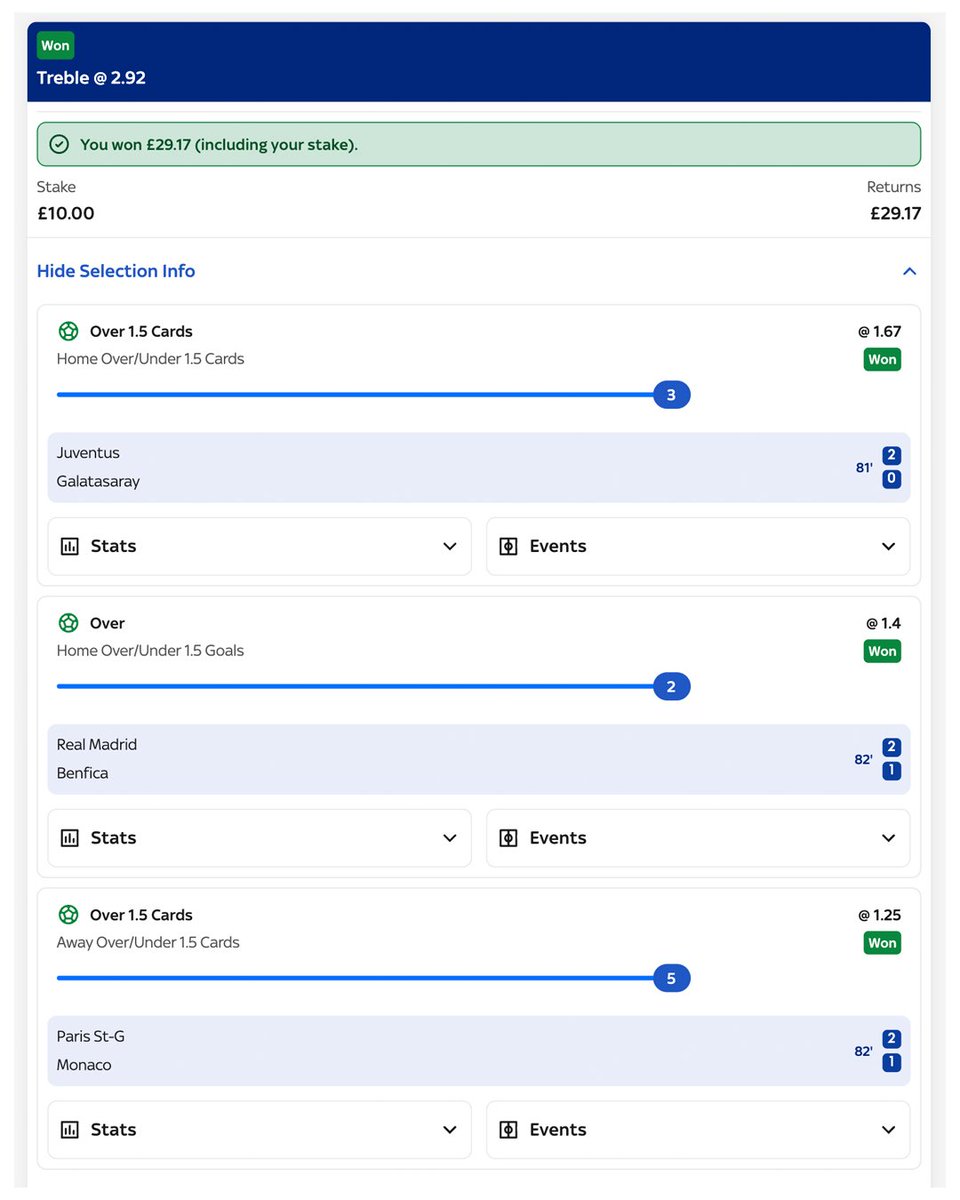The width and height of the screenshot is (960, 1200).
Task: Click the checkmark icon in the win message
Action: [x=59, y=145]
